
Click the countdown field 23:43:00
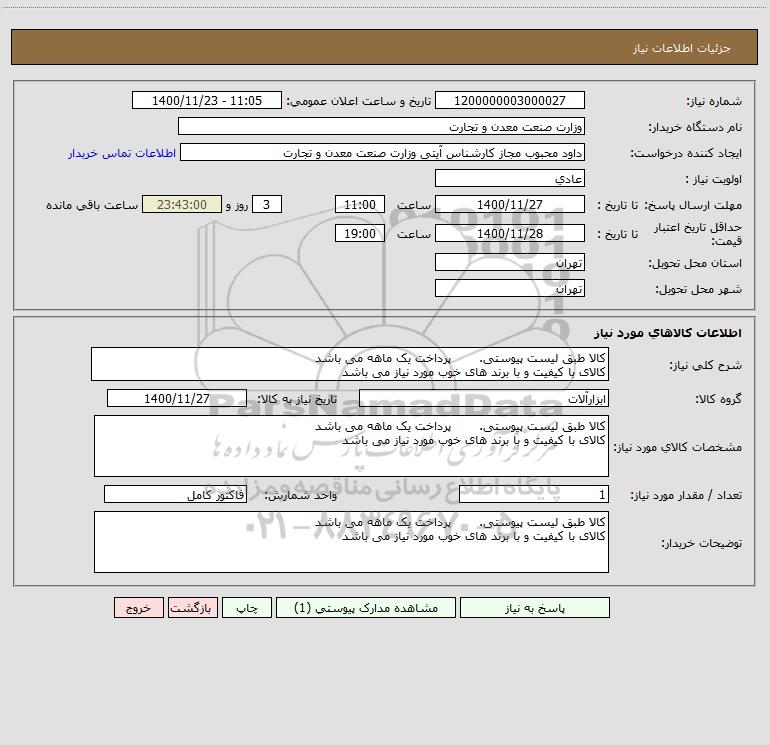pyautogui.click(x=182, y=204)
